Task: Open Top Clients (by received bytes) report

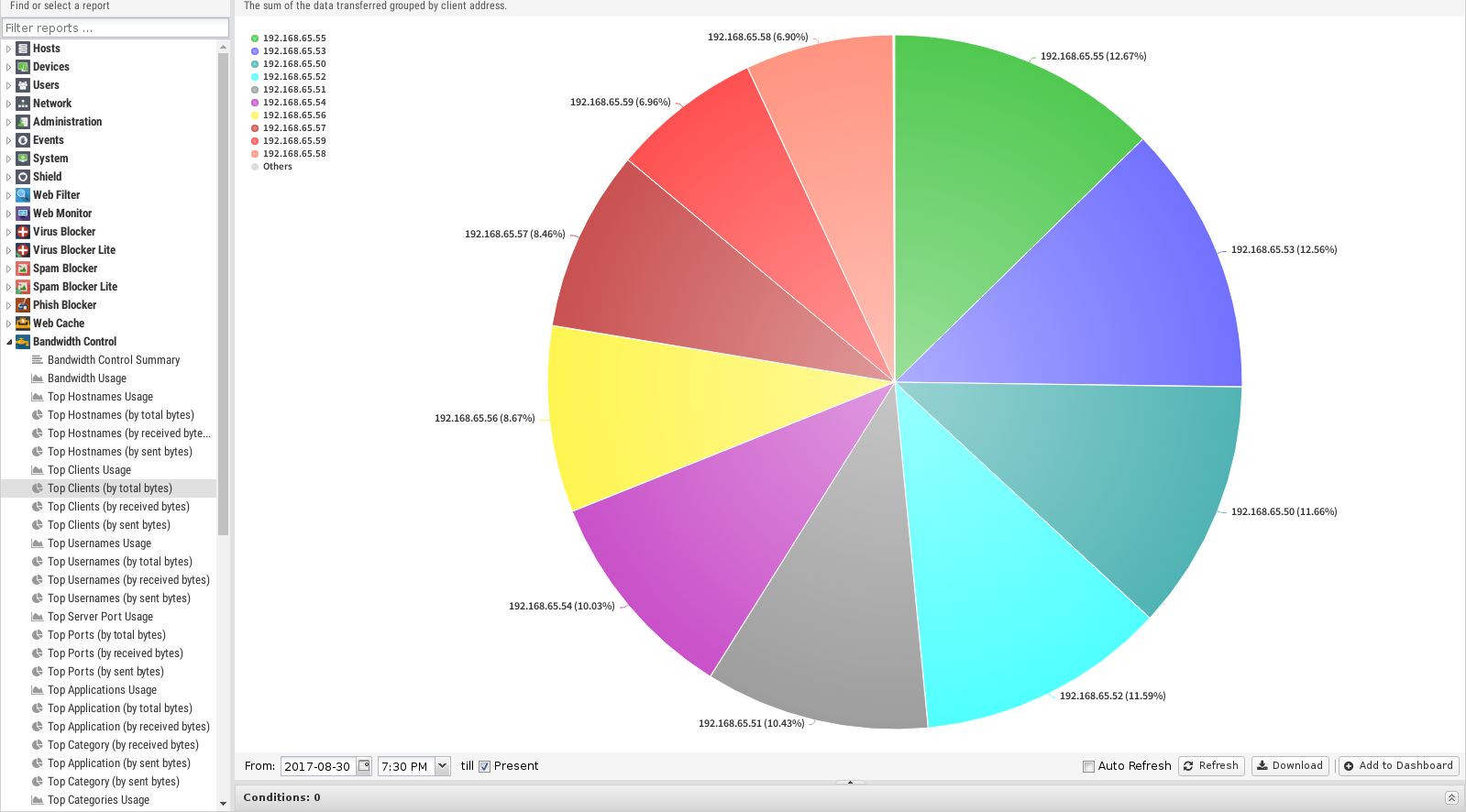Action: coord(118,507)
